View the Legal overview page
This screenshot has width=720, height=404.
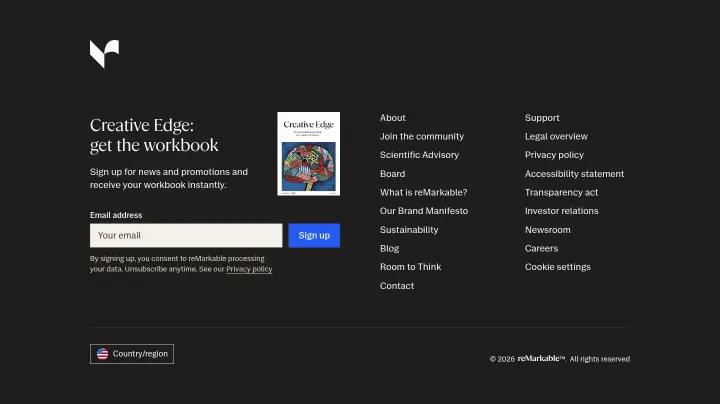click(556, 136)
